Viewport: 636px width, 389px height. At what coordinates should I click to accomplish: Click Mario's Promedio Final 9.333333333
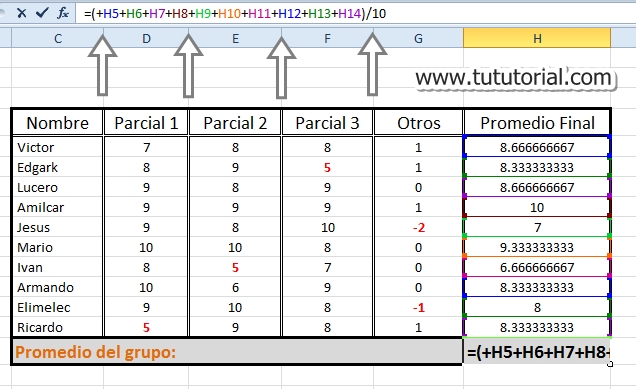tap(537, 247)
